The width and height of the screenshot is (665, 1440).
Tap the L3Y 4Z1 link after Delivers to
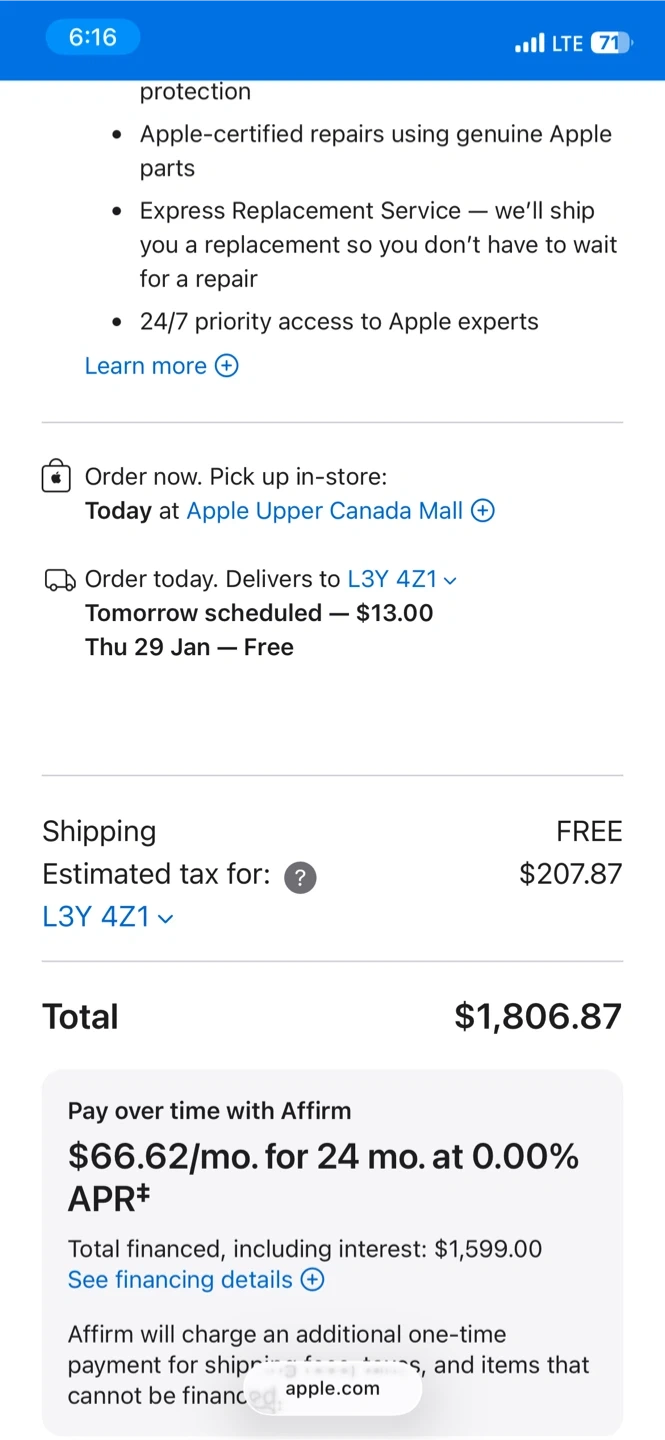coord(392,579)
